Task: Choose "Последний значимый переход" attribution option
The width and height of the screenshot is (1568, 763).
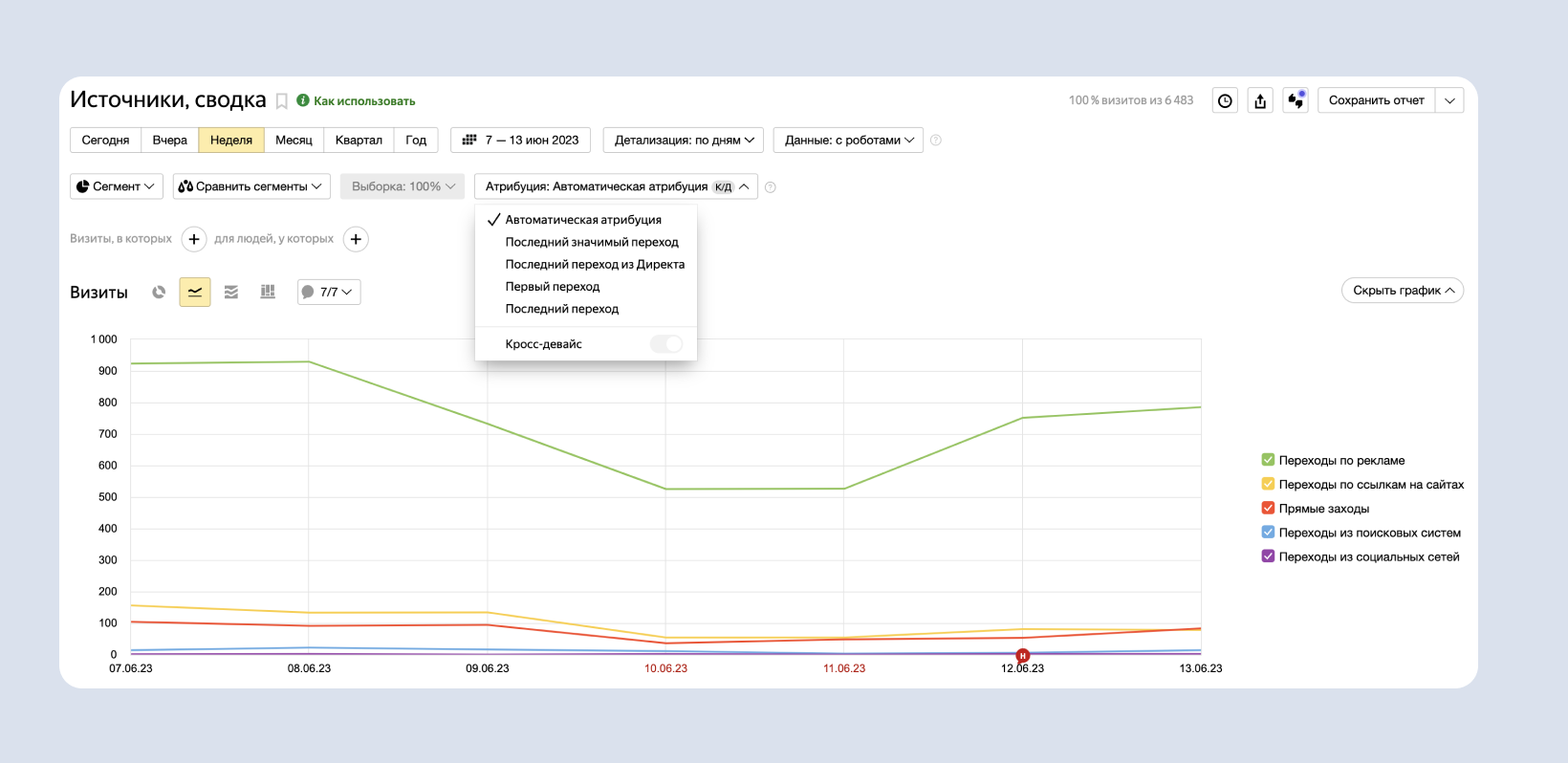Action: click(592, 242)
